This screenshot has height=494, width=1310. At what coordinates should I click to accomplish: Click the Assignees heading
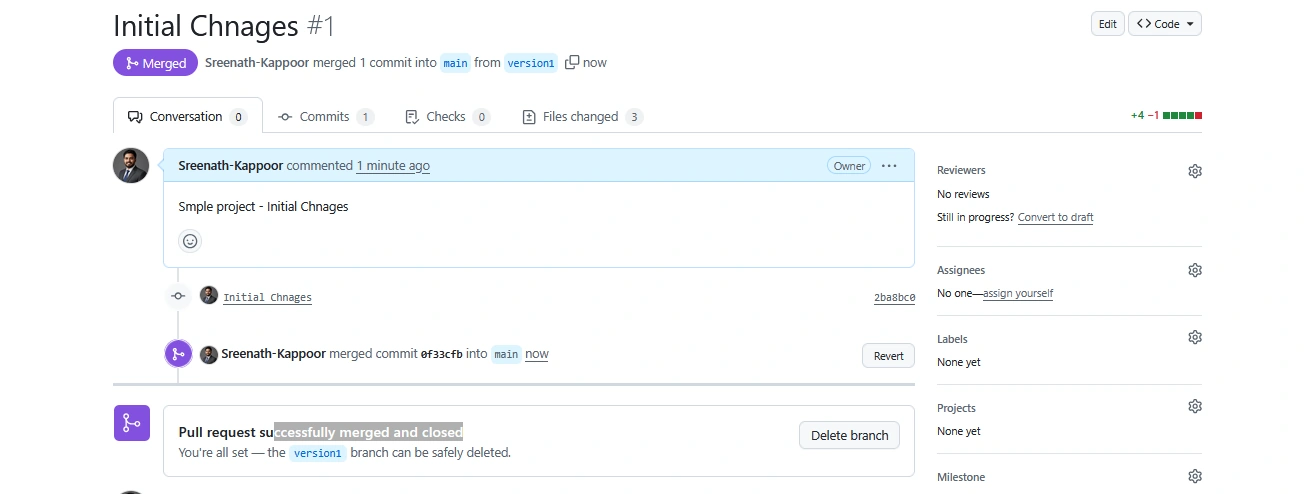pos(961,270)
